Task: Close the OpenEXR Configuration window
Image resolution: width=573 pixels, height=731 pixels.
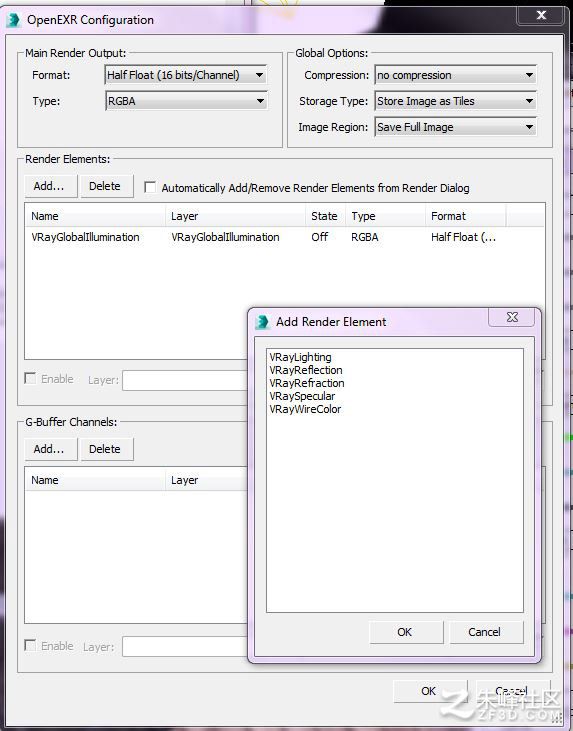Action: tap(541, 15)
